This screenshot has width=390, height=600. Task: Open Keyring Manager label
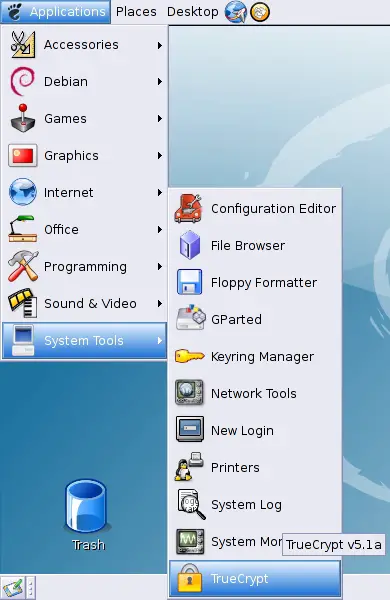(262, 357)
